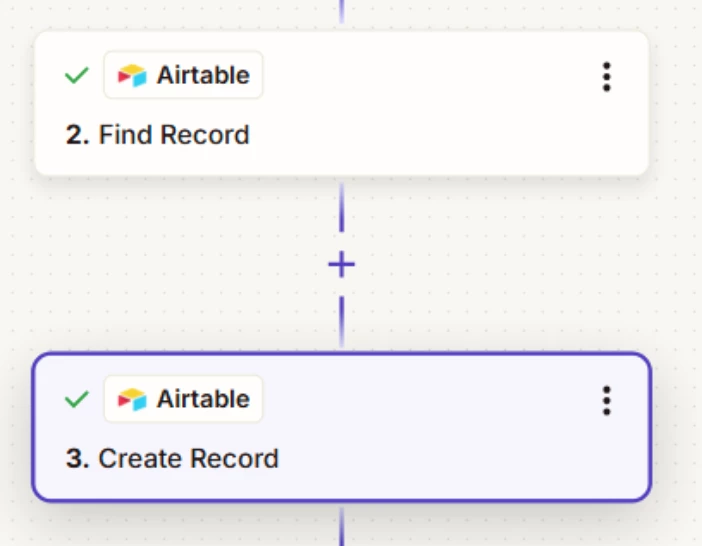702x546 pixels.
Task: Click the step number '3.' label
Action: pos(77,459)
